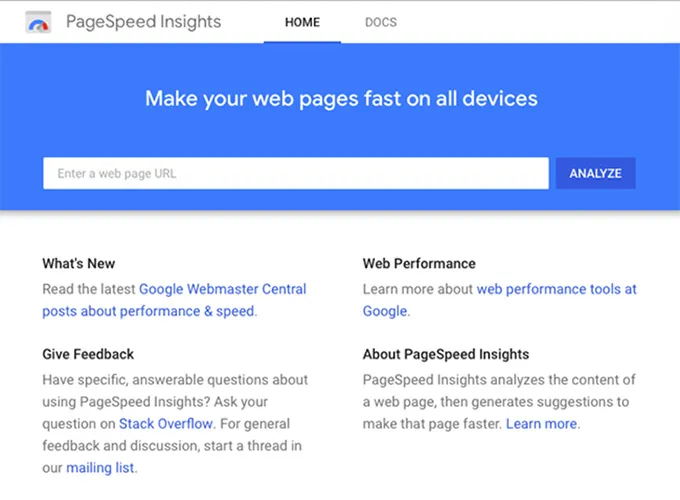Image resolution: width=680 pixels, height=500 pixels.
Task: Open the Google Webmaster Central link
Action: point(222,289)
